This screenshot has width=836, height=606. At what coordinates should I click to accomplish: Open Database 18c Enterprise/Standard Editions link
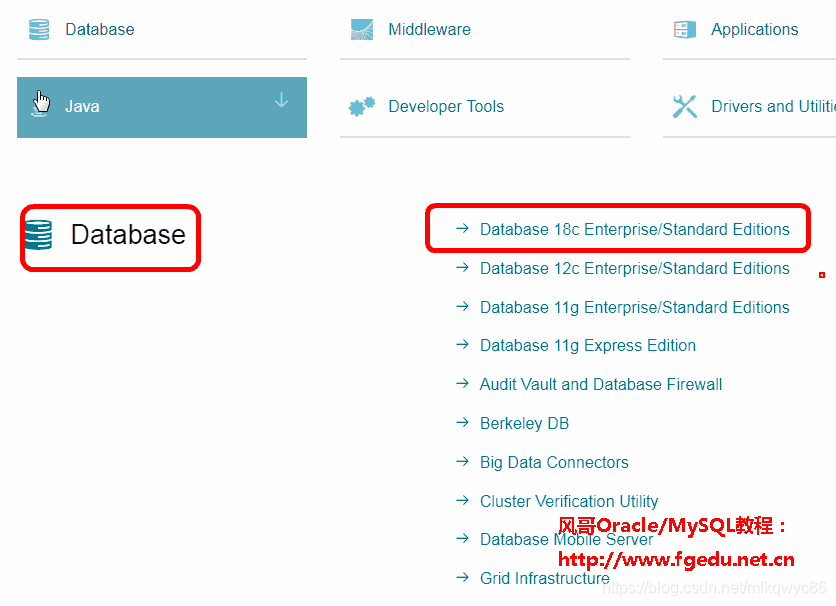pyautogui.click(x=634, y=229)
